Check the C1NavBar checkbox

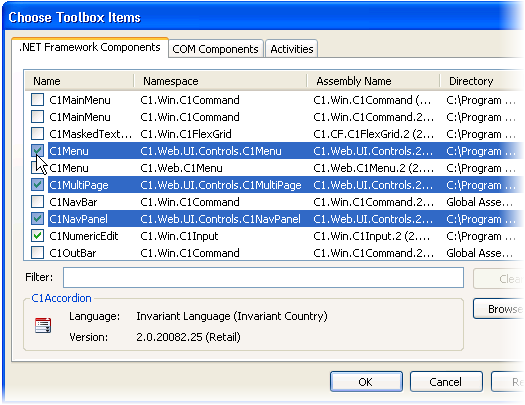[37, 202]
